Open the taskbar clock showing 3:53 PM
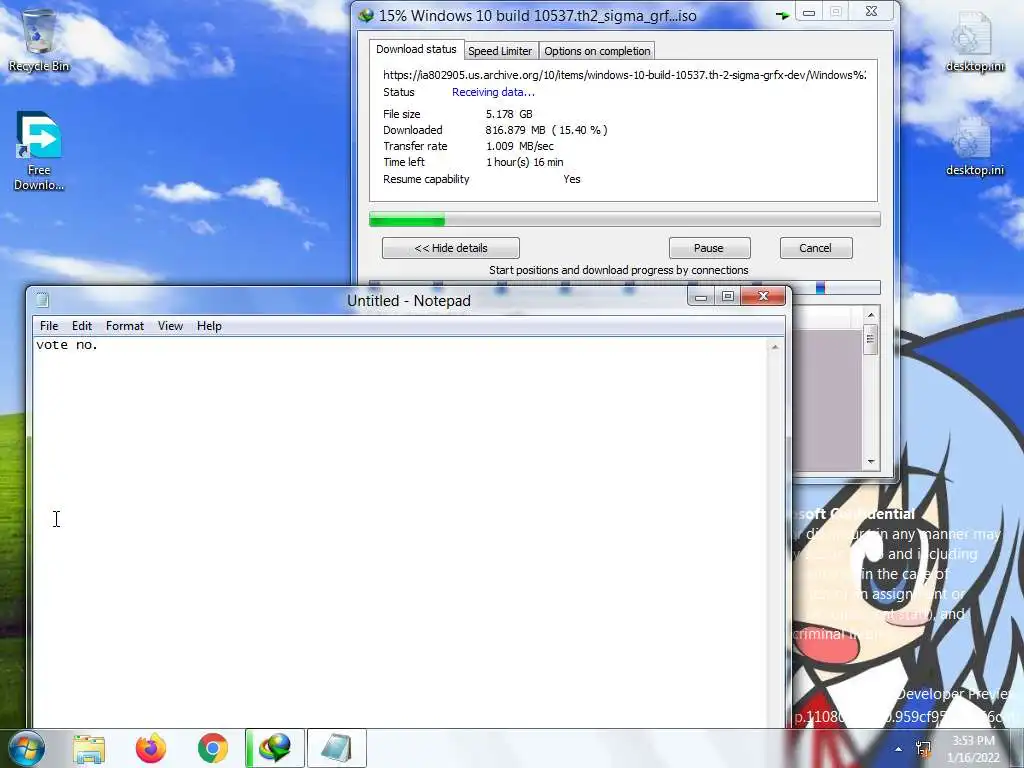The image size is (1024, 768). pyautogui.click(x=973, y=749)
